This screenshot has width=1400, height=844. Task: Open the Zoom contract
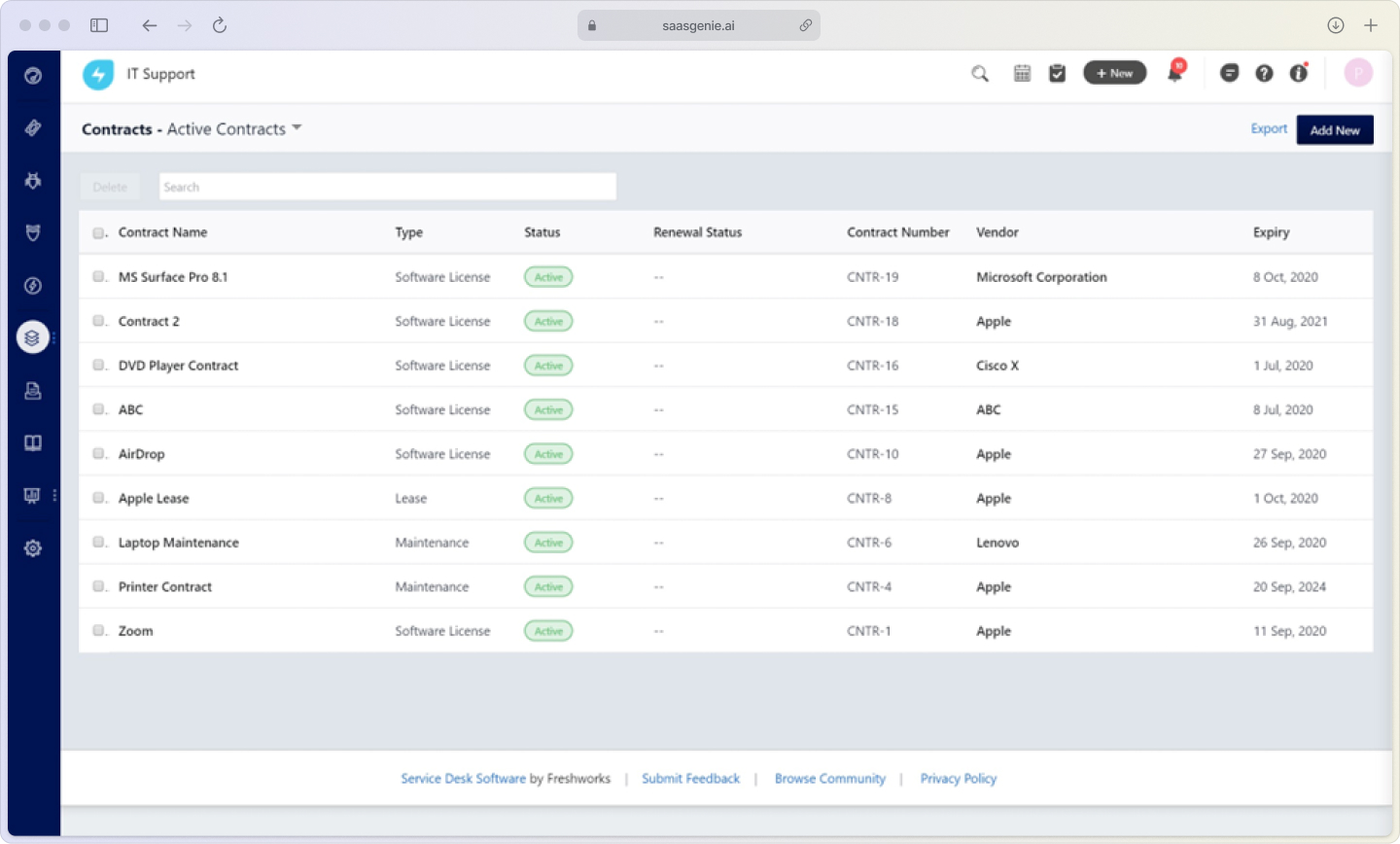pos(135,631)
